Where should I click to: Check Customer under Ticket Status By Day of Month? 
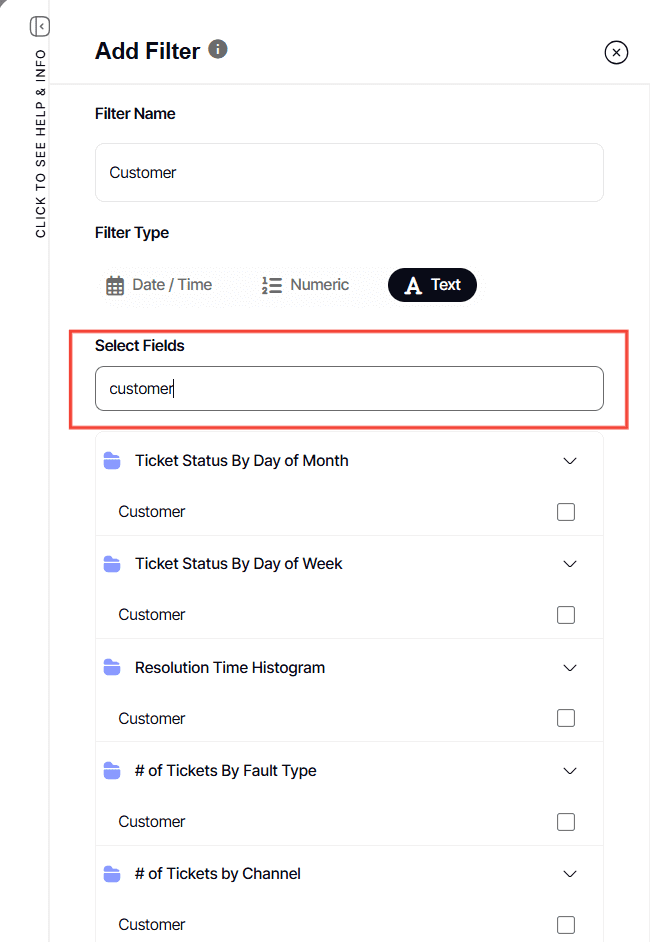click(566, 511)
